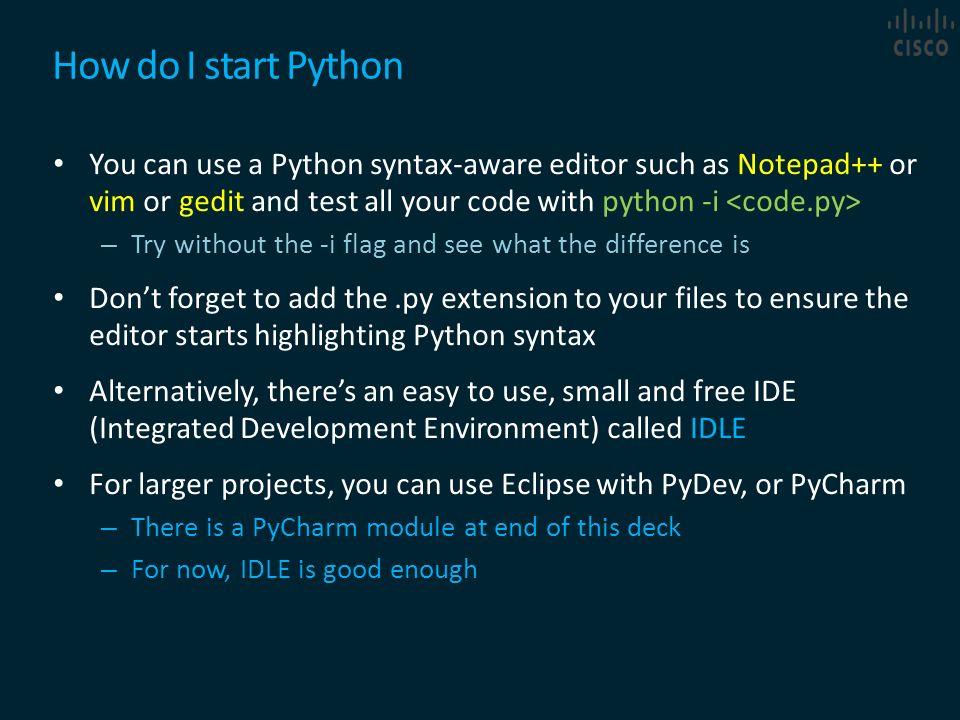
Task: Click the sub-bullet 'Try without the -i flag'
Action: point(440,245)
